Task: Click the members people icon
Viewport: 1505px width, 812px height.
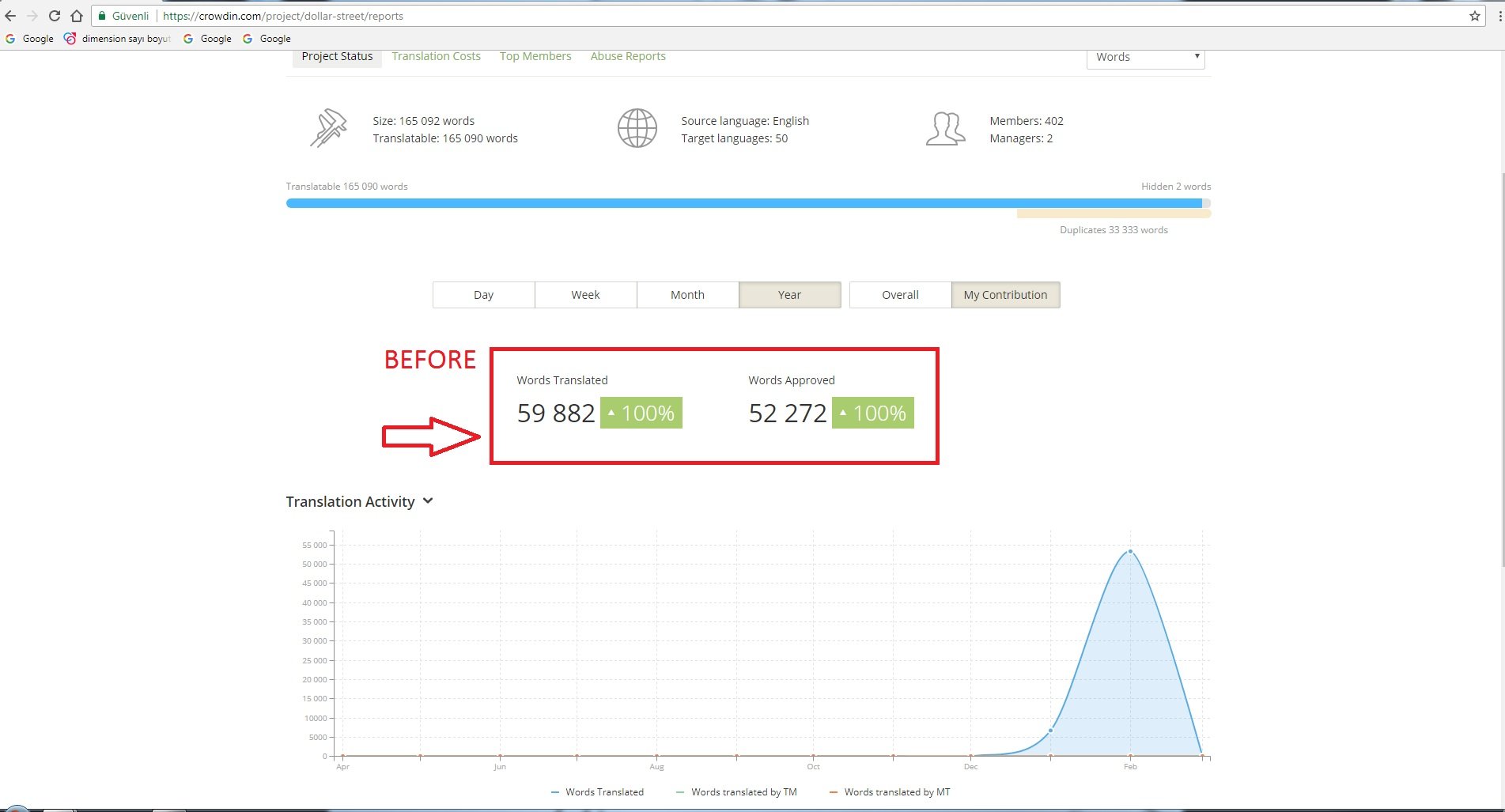Action: tap(945, 128)
